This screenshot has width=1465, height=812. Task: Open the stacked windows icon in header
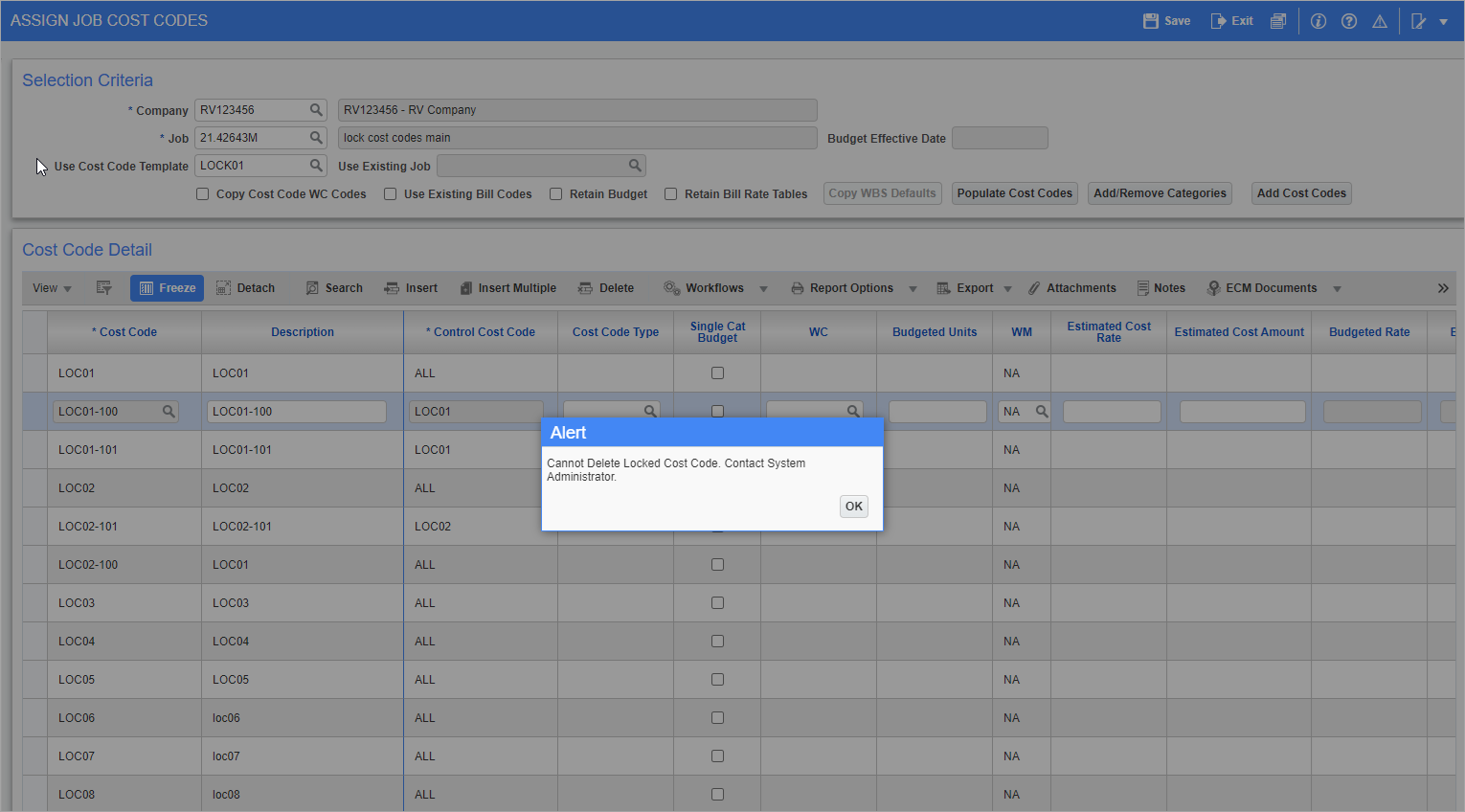tap(1278, 21)
